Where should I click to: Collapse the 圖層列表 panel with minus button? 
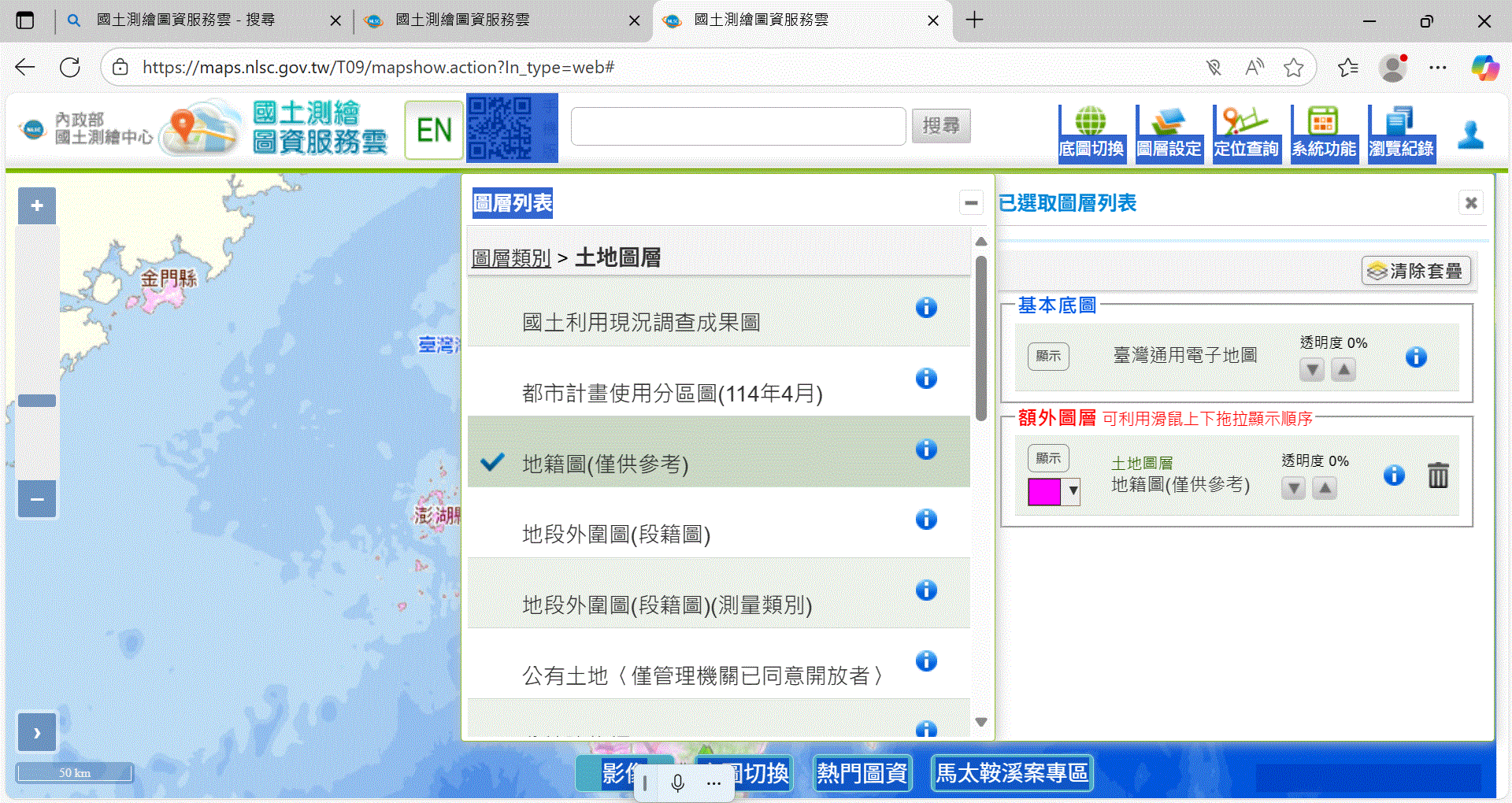971,203
